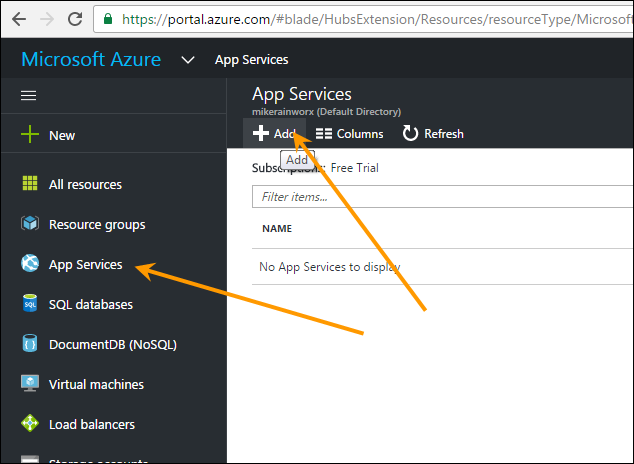This screenshot has height=464, width=634.
Task: Click the 'Free Trial' subscription text
Action: coord(355,168)
